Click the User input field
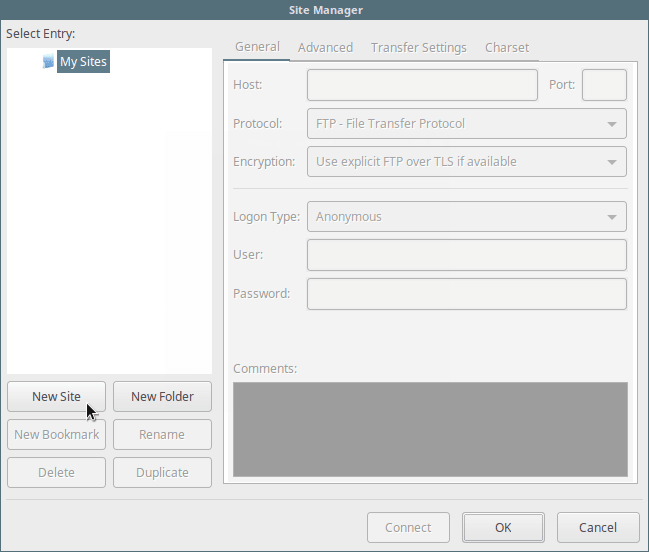The height and width of the screenshot is (552, 649). tap(466, 255)
